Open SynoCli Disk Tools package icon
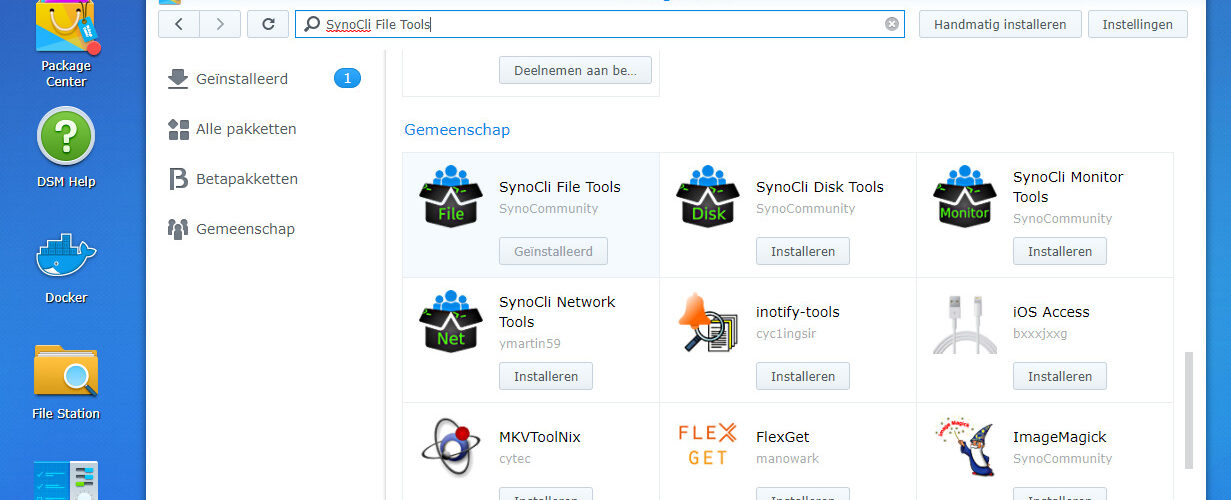Image resolution: width=1231 pixels, height=500 pixels. tap(708, 196)
